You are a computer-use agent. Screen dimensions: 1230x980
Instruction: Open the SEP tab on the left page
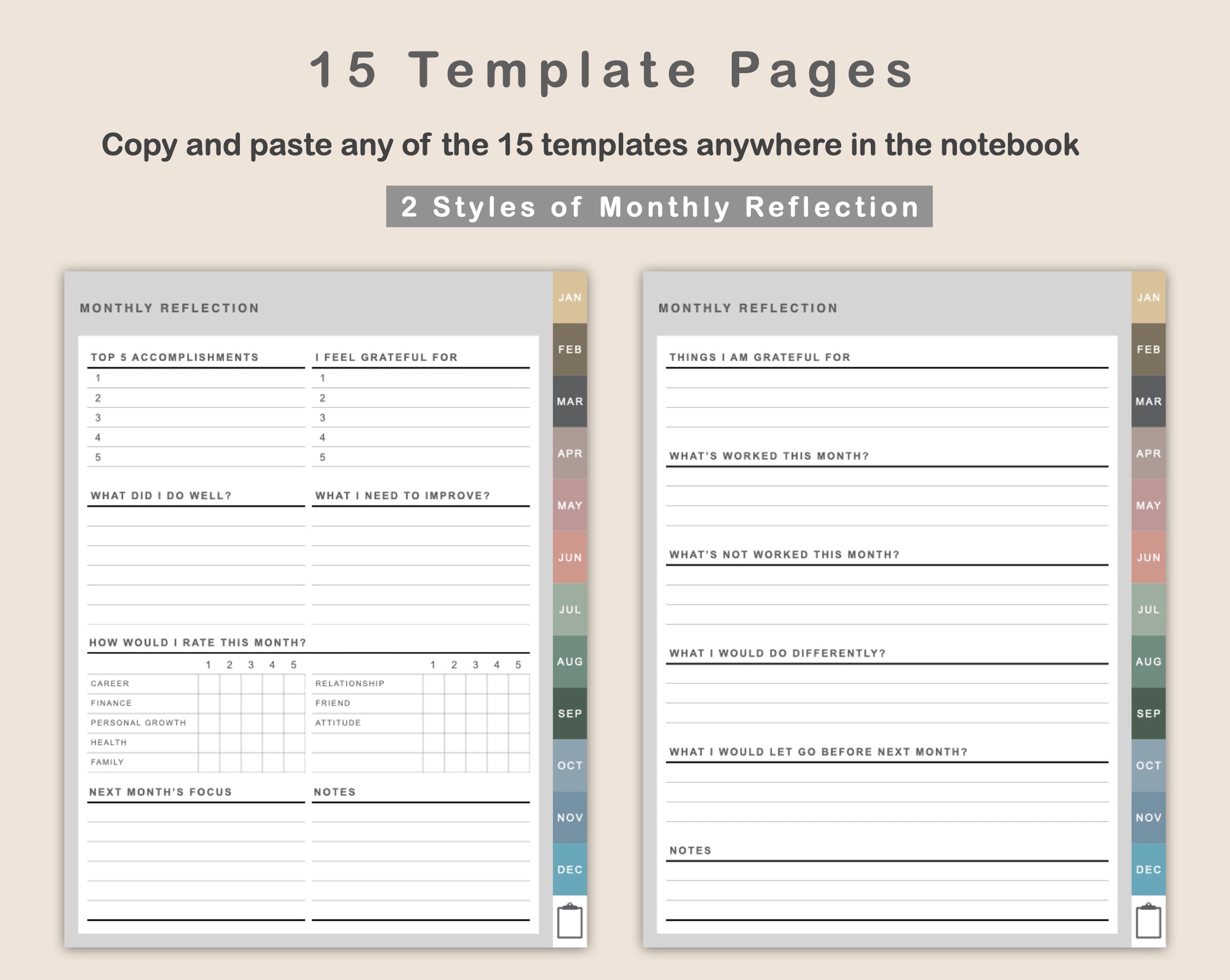click(x=569, y=713)
